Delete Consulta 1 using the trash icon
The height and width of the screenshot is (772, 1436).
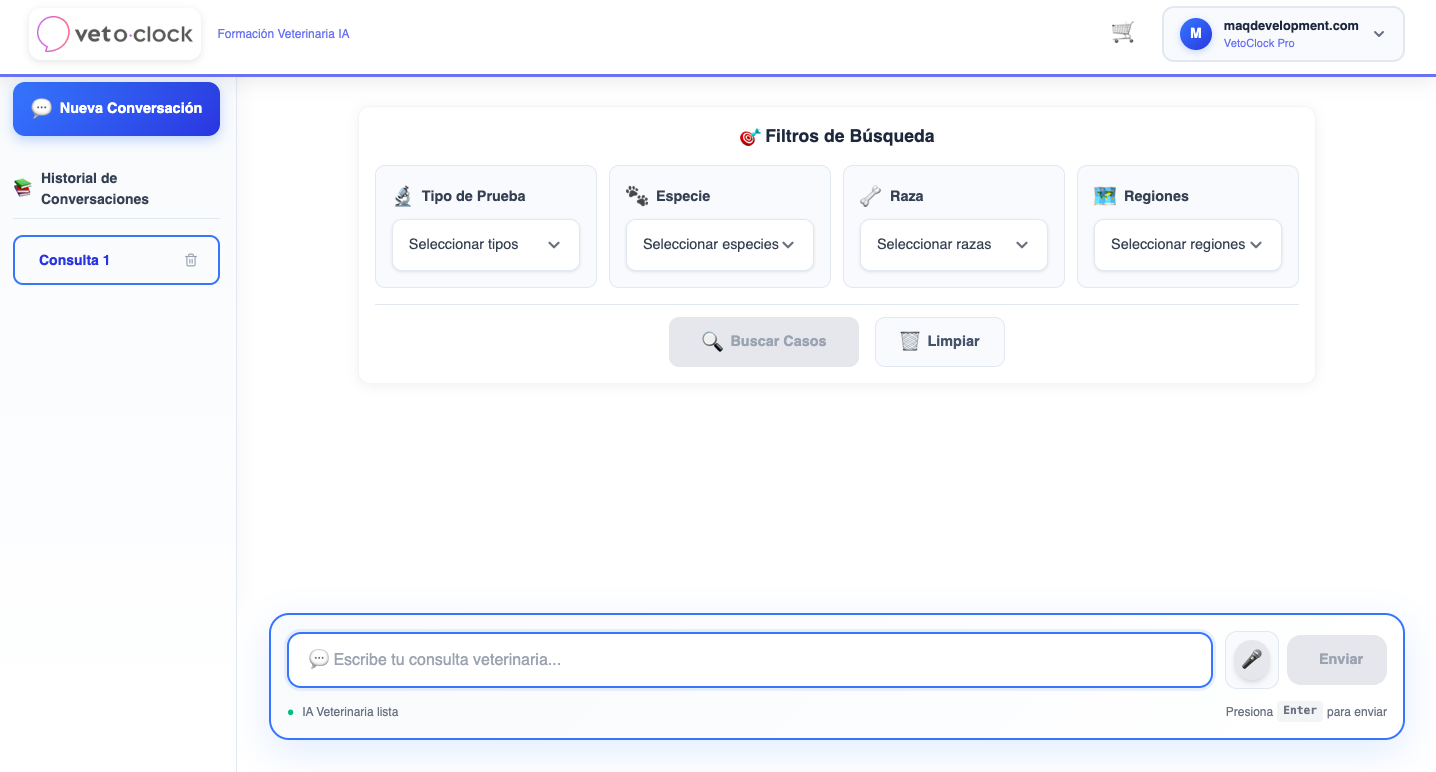[190, 259]
